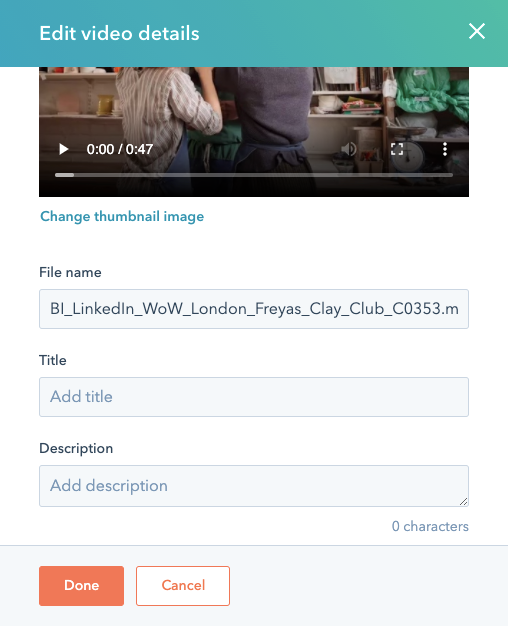Mute the video volume speaker icon
This screenshot has height=626, width=508.
pos(349,149)
